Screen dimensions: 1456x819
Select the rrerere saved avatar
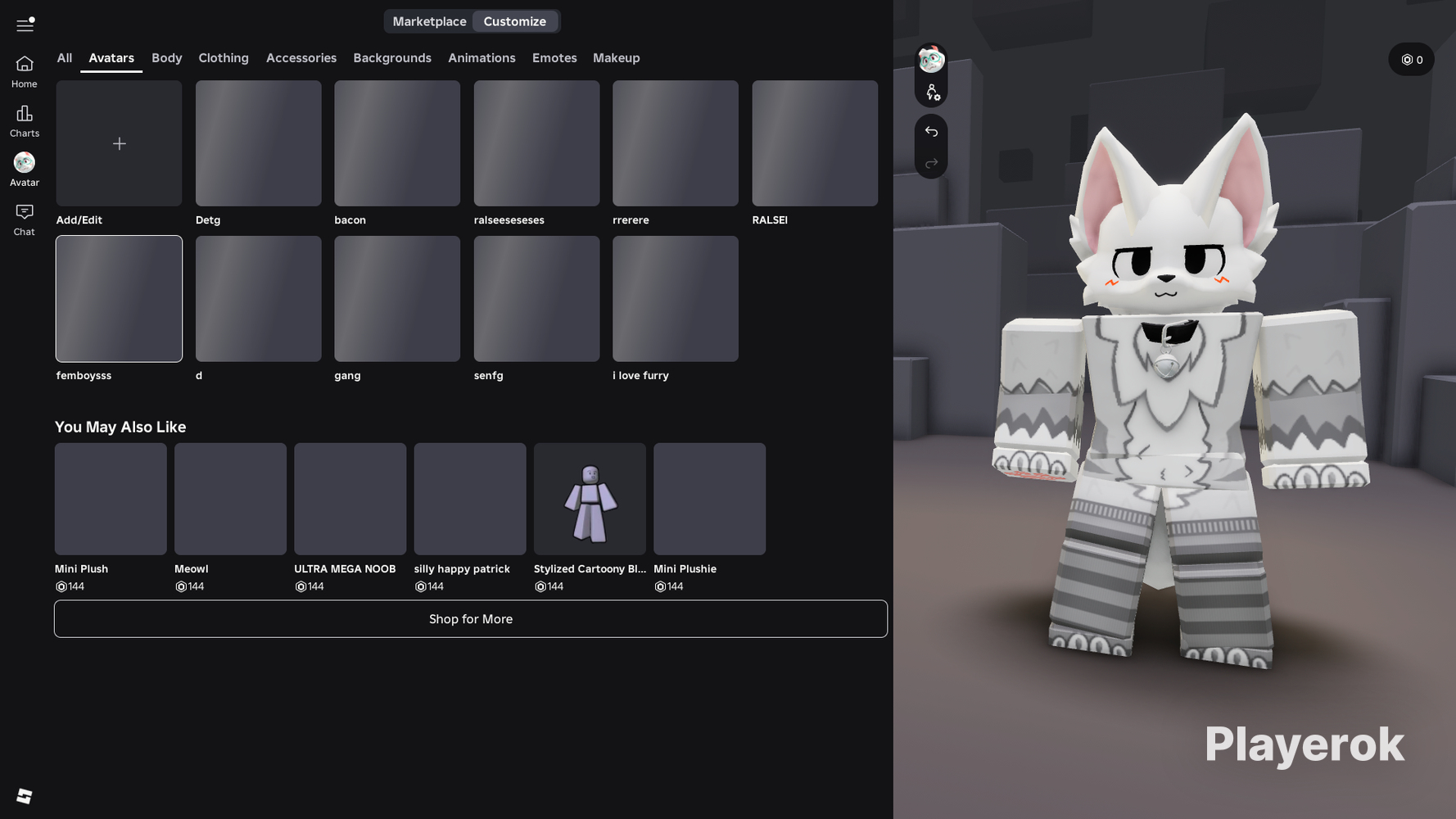pyautogui.click(x=676, y=143)
